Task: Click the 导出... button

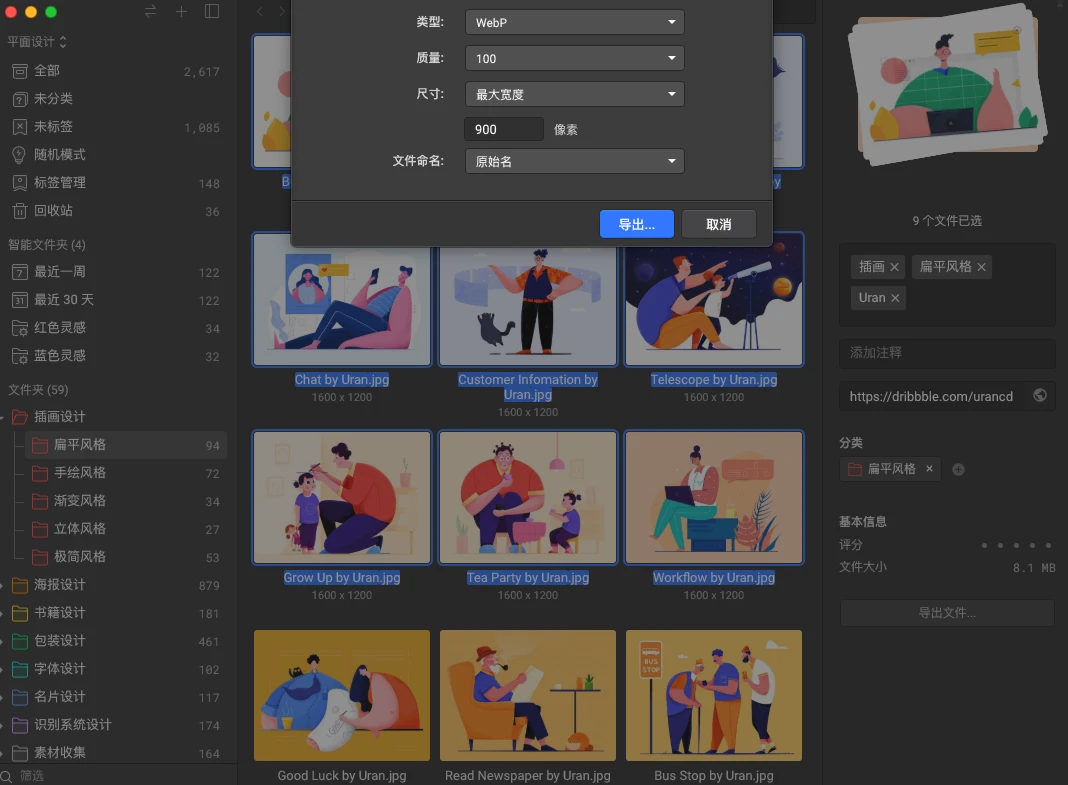Action: [636, 224]
